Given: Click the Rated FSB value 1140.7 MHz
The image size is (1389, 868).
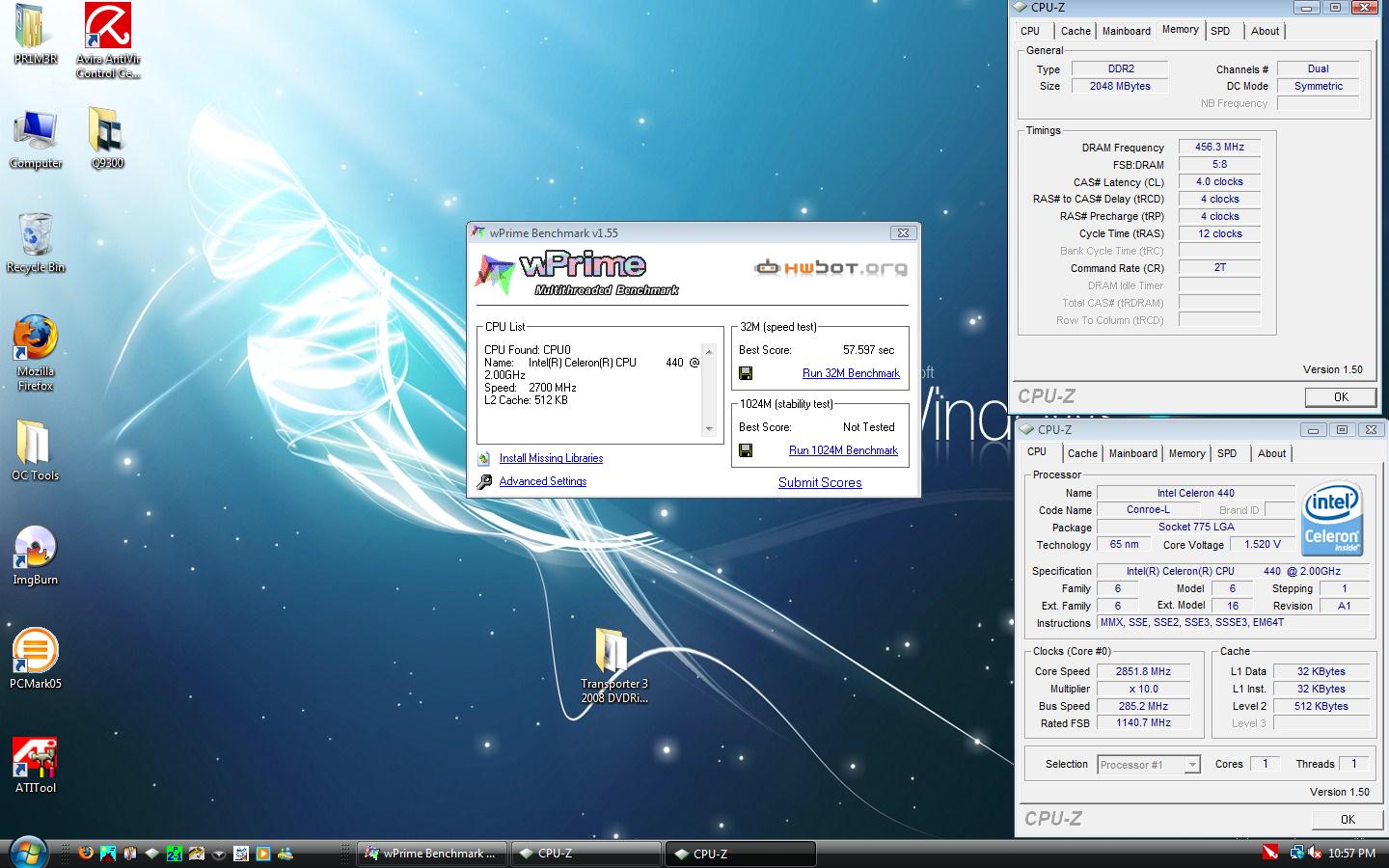Looking at the screenshot, I should pos(1143,722).
